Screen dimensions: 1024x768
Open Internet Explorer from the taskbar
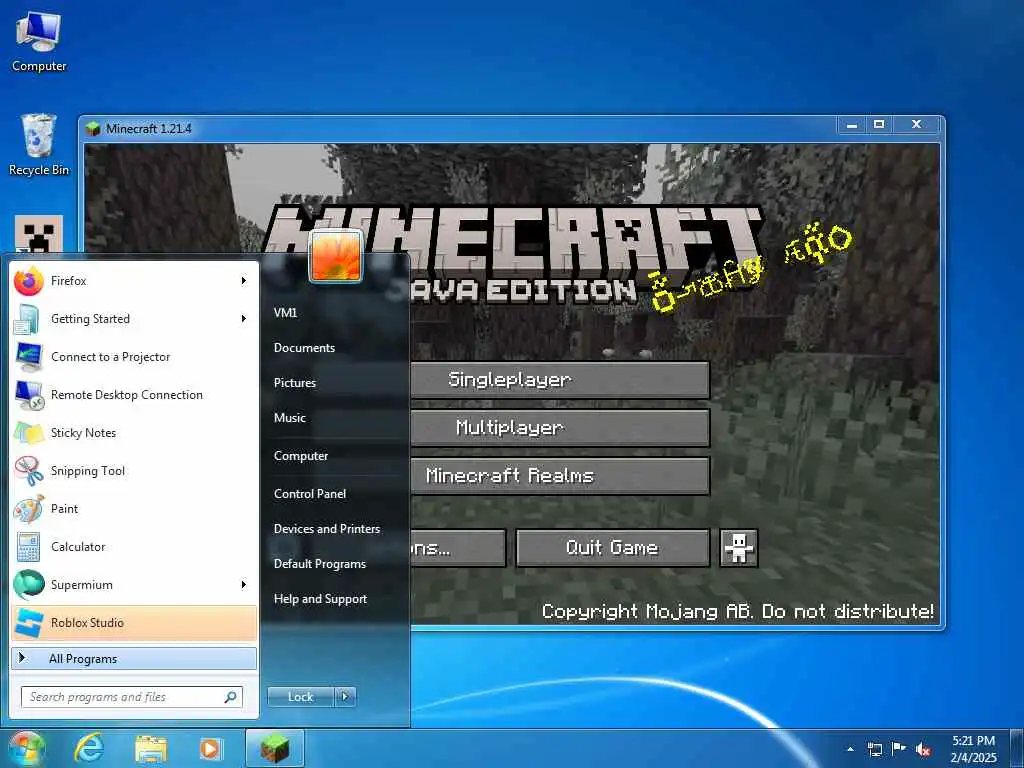[x=89, y=748]
